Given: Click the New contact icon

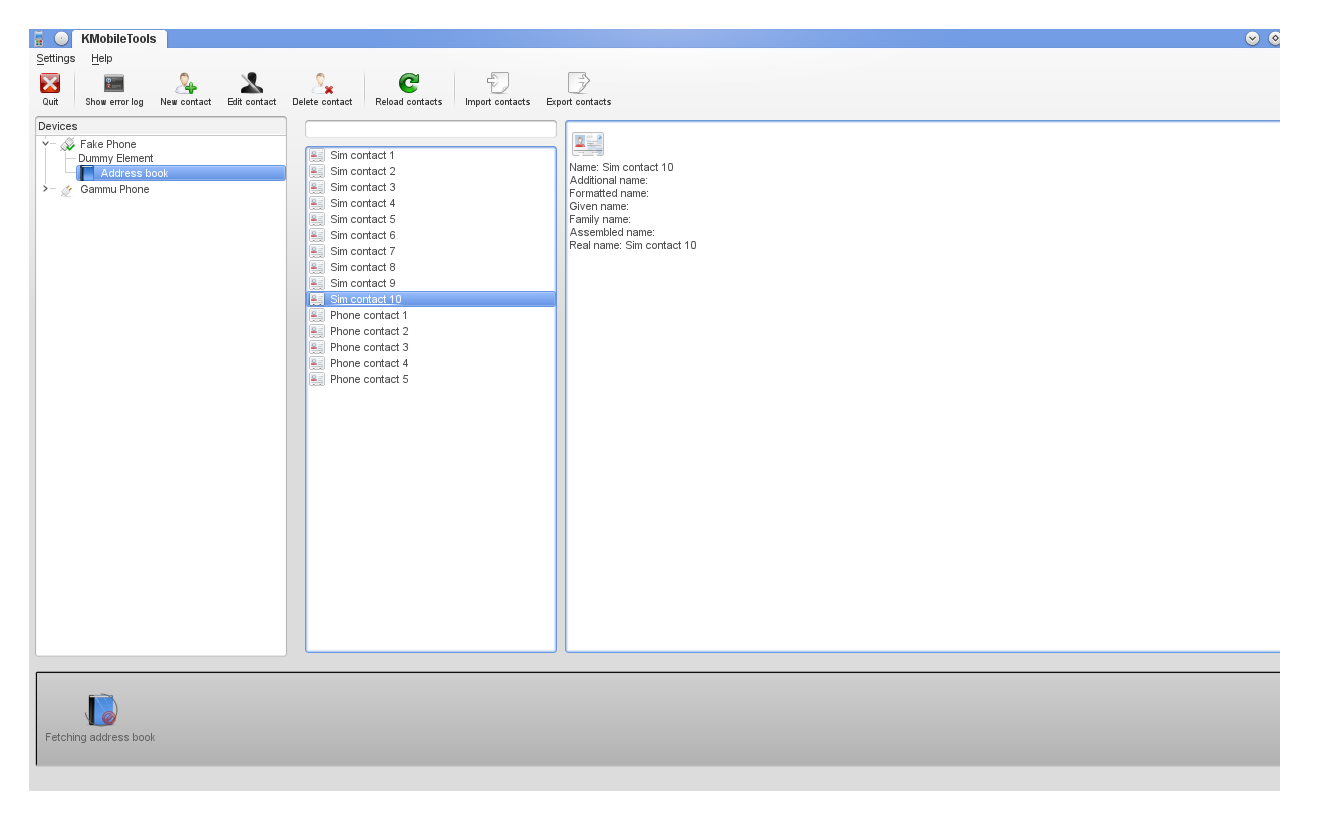Looking at the screenshot, I should 186,84.
